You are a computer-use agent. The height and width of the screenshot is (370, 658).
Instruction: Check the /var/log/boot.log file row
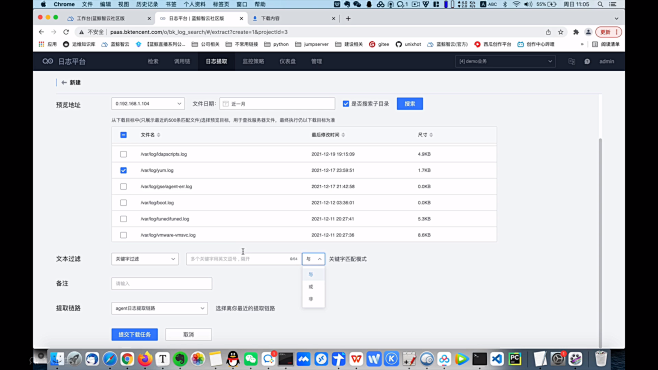click(123, 203)
